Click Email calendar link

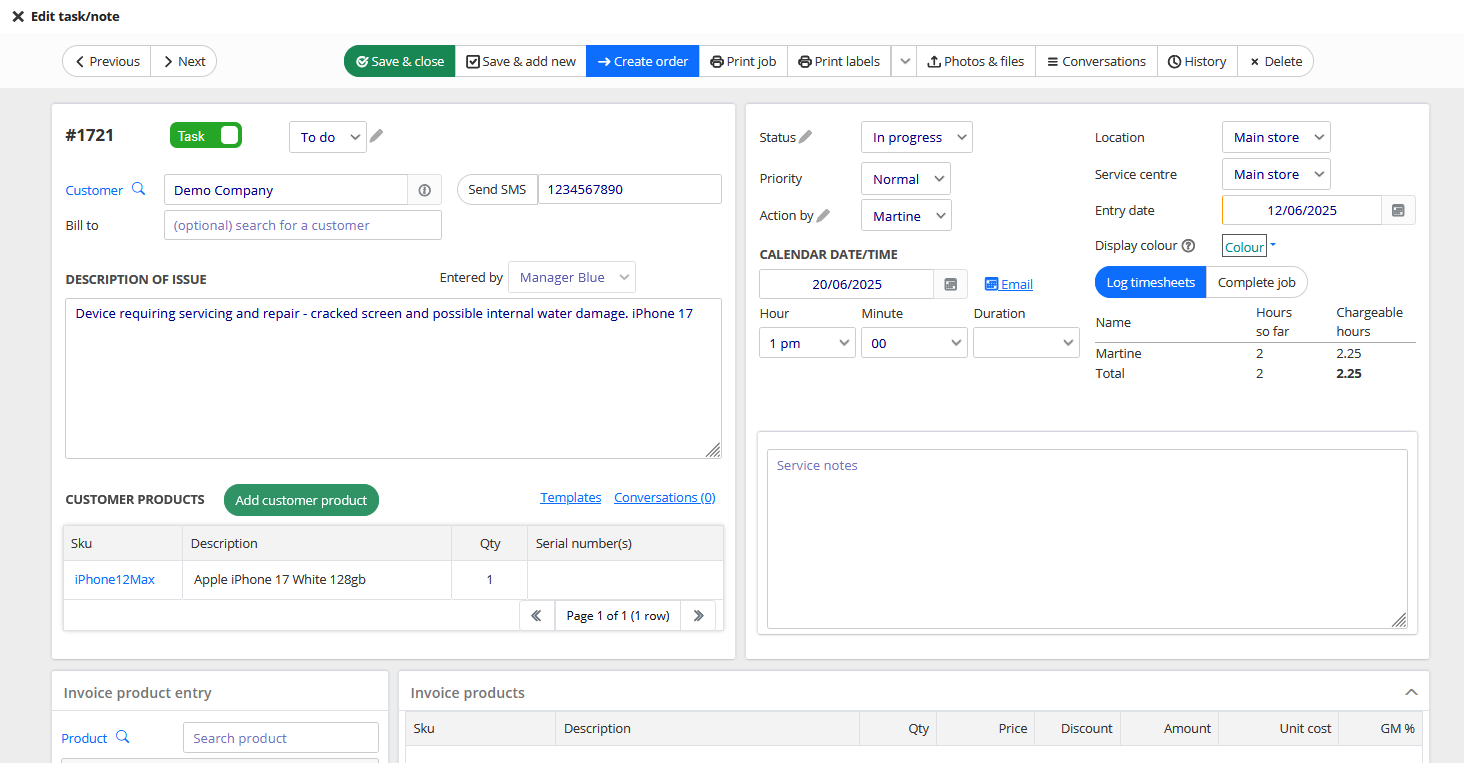(x=1009, y=284)
